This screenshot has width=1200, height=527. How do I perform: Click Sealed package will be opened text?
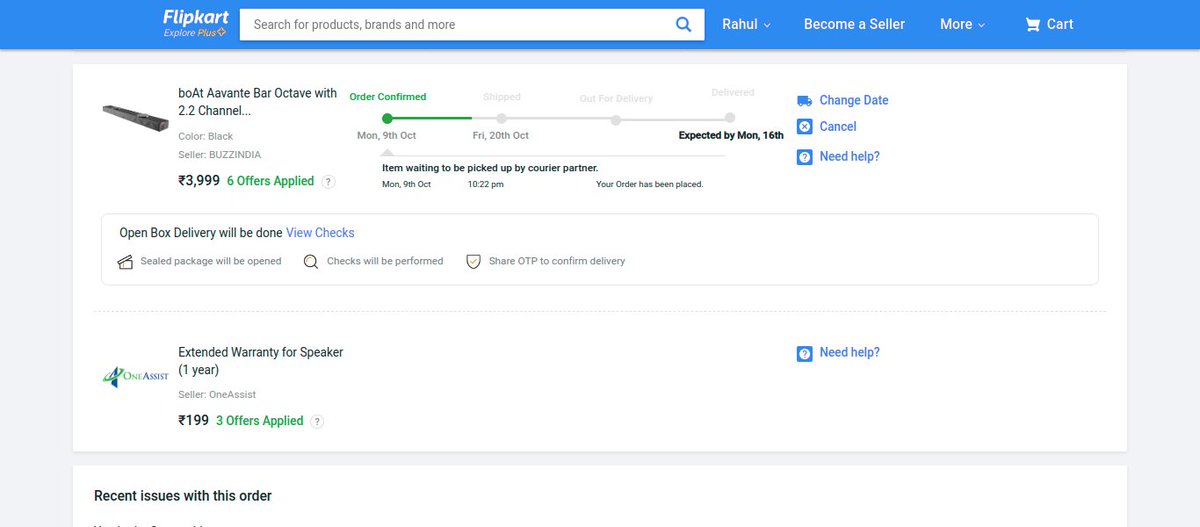point(211,261)
